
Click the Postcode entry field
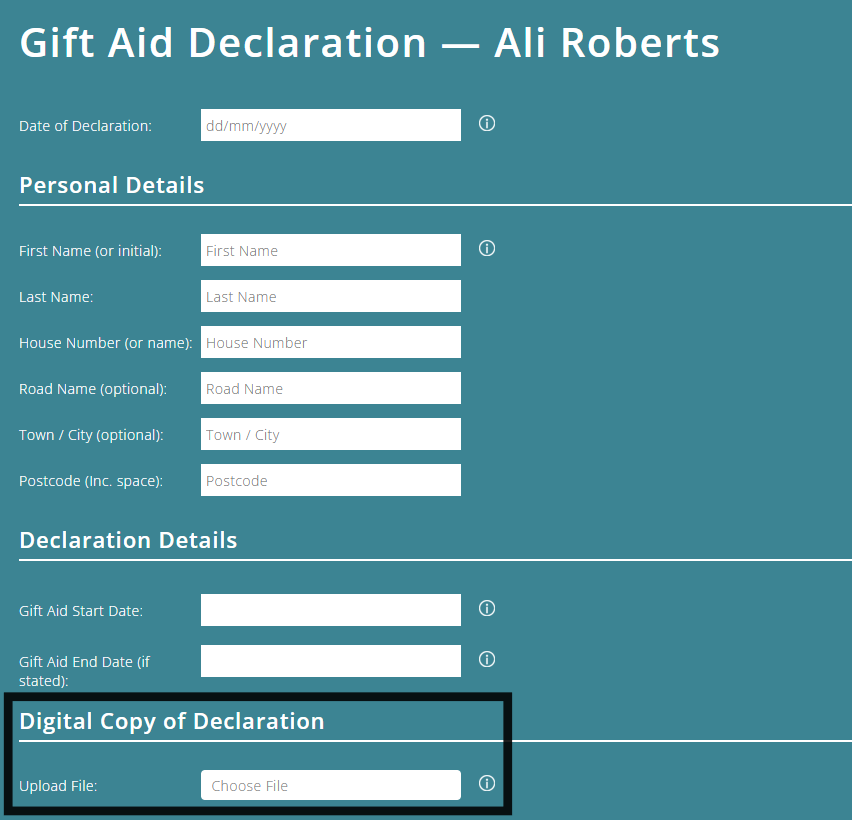(330, 480)
